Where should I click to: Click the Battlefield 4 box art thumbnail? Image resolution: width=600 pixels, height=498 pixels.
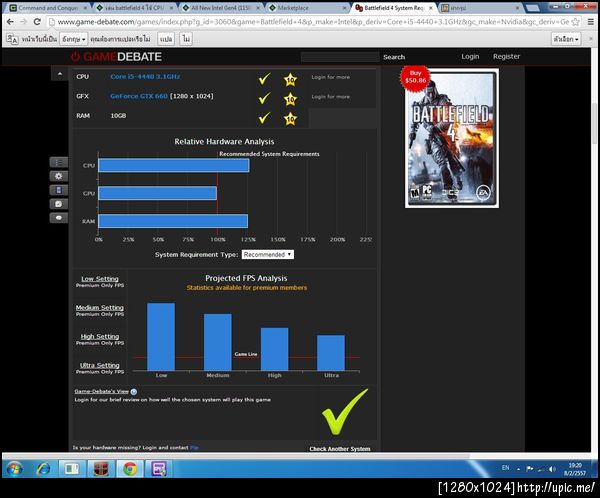tap(452, 139)
